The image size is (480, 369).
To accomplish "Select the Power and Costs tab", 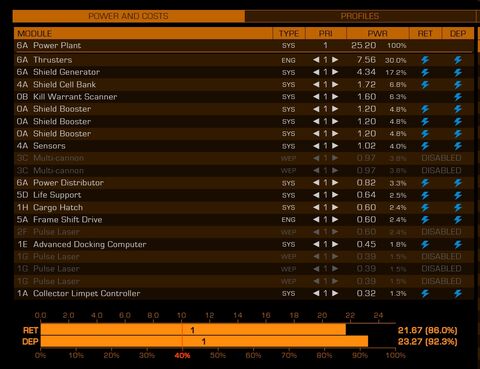I will 129,16.
